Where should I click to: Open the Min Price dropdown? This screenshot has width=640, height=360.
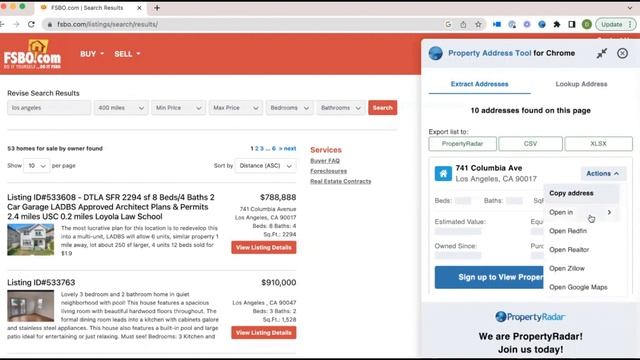pos(178,108)
